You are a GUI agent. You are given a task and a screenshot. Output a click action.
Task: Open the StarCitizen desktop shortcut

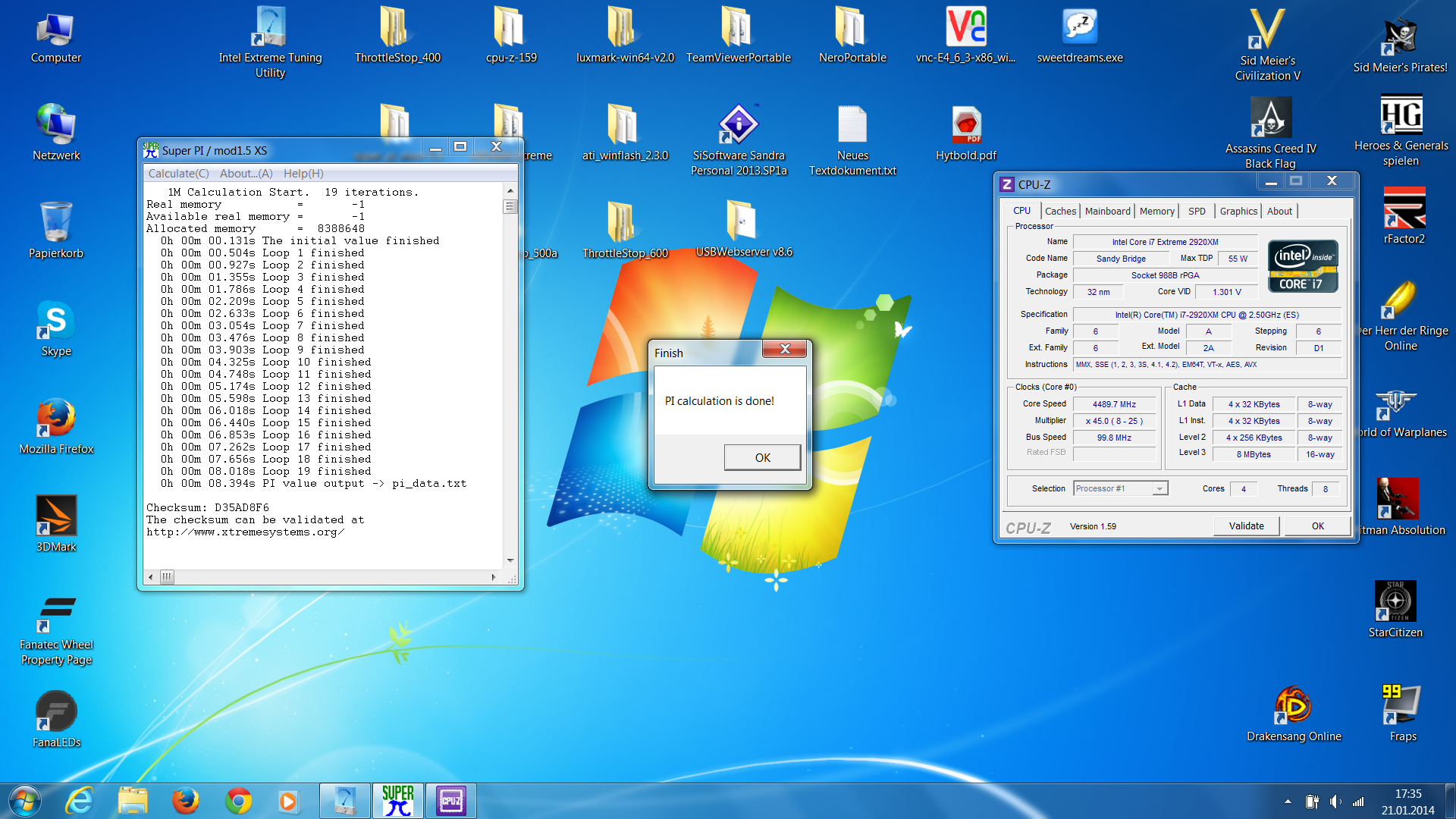click(x=1395, y=601)
